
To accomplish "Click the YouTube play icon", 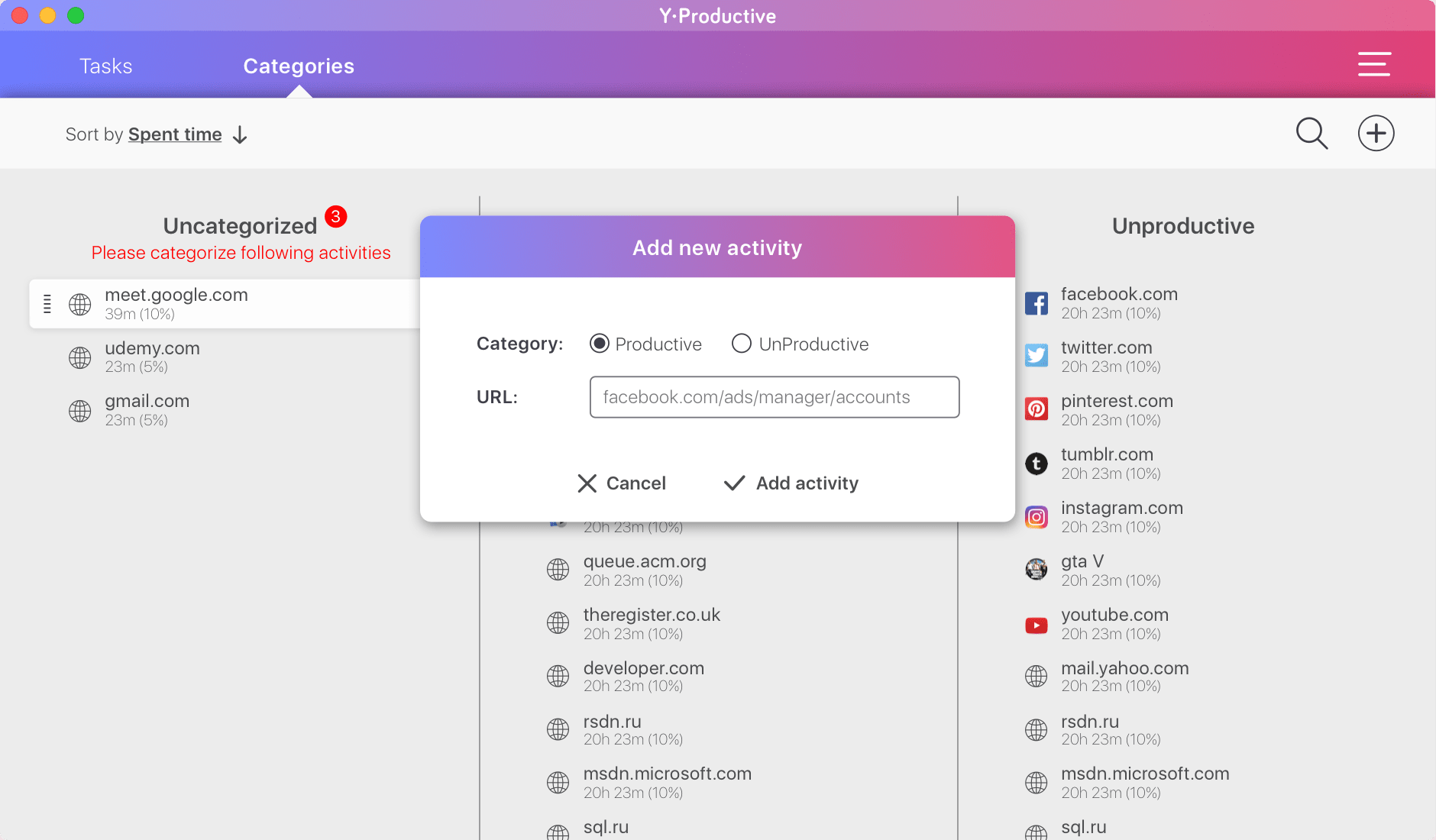I will pyautogui.click(x=1037, y=625).
